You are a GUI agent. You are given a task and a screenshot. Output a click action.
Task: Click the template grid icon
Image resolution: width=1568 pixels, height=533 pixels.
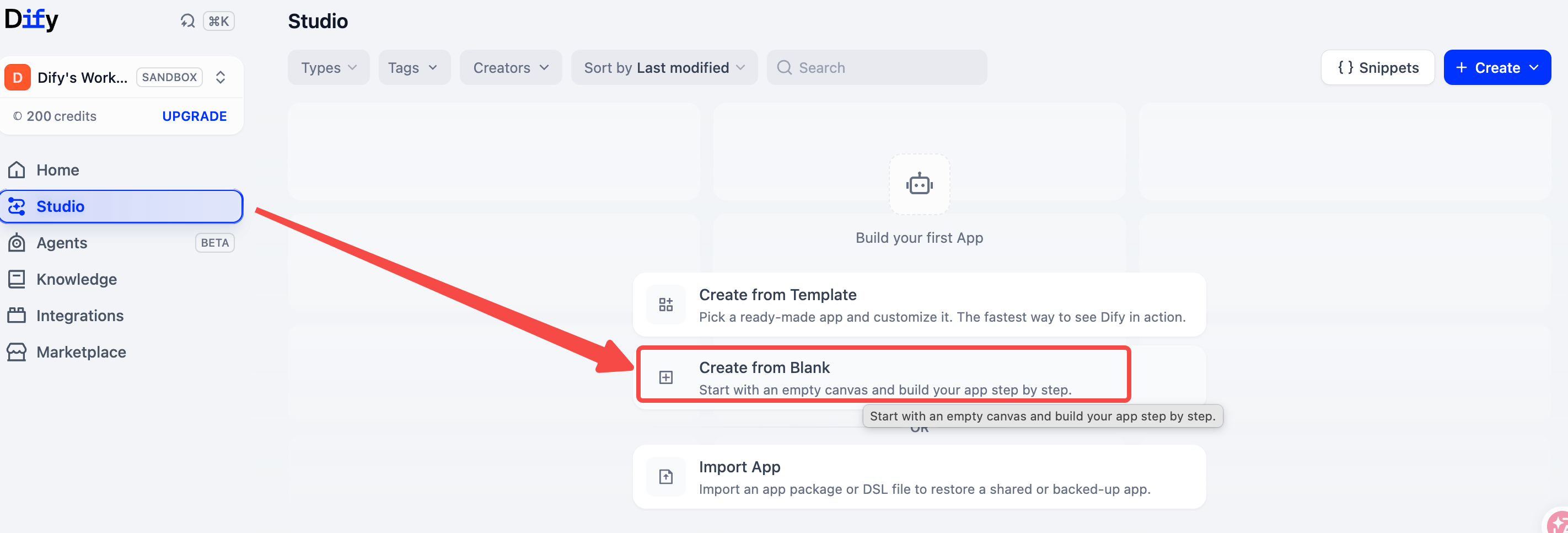coord(666,305)
